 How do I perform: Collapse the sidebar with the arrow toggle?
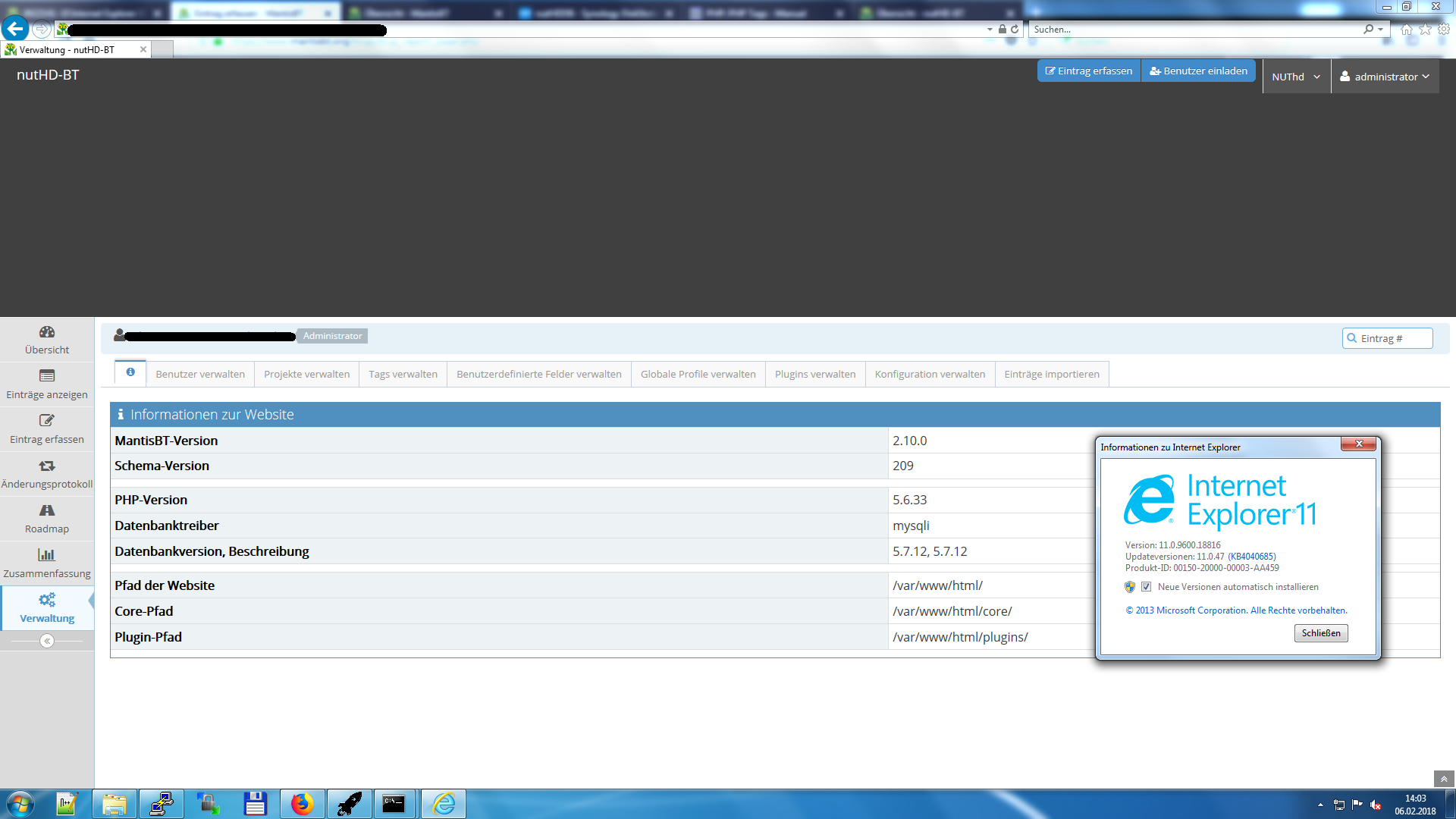coord(47,642)
